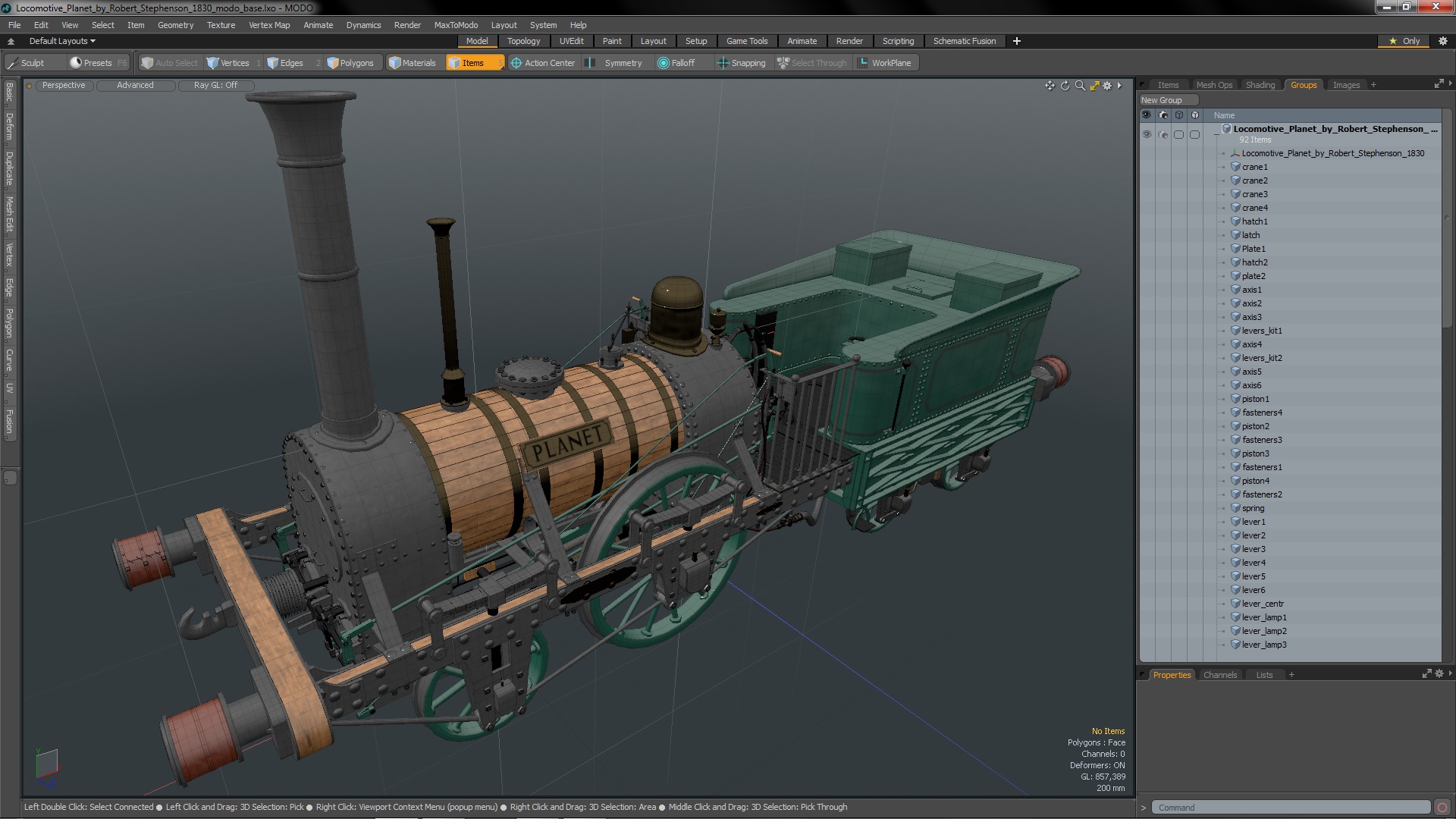Screen dimensions: 1456x819
Task: Open WorkPlane options
Action: point(884,63)
